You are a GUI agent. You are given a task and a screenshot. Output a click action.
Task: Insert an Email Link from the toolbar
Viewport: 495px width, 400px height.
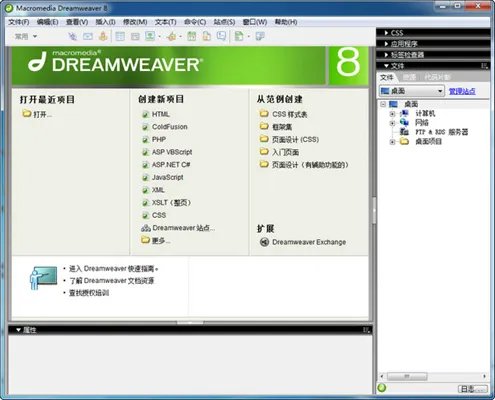click(x=88, y=36)
